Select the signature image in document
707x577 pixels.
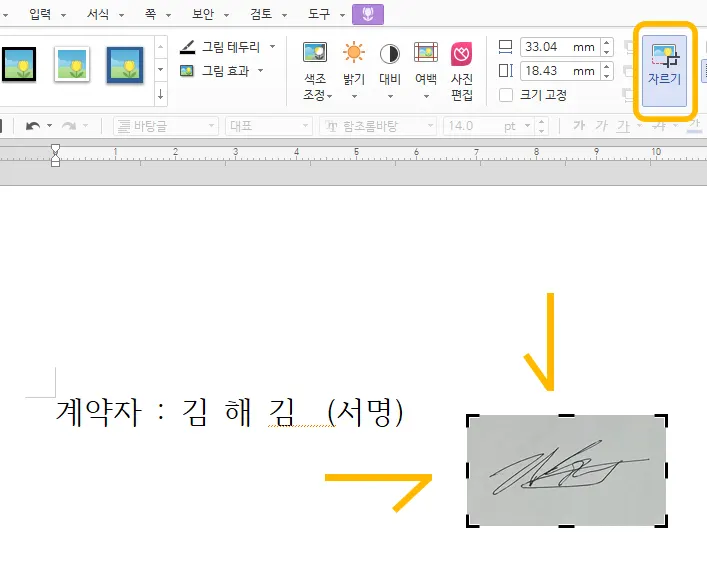point(567,470)
